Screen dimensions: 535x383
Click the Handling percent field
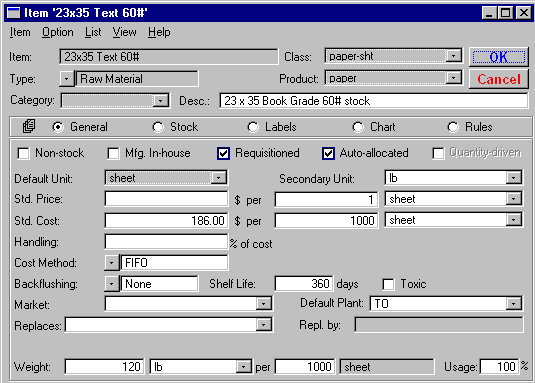[x=166, y=242]
